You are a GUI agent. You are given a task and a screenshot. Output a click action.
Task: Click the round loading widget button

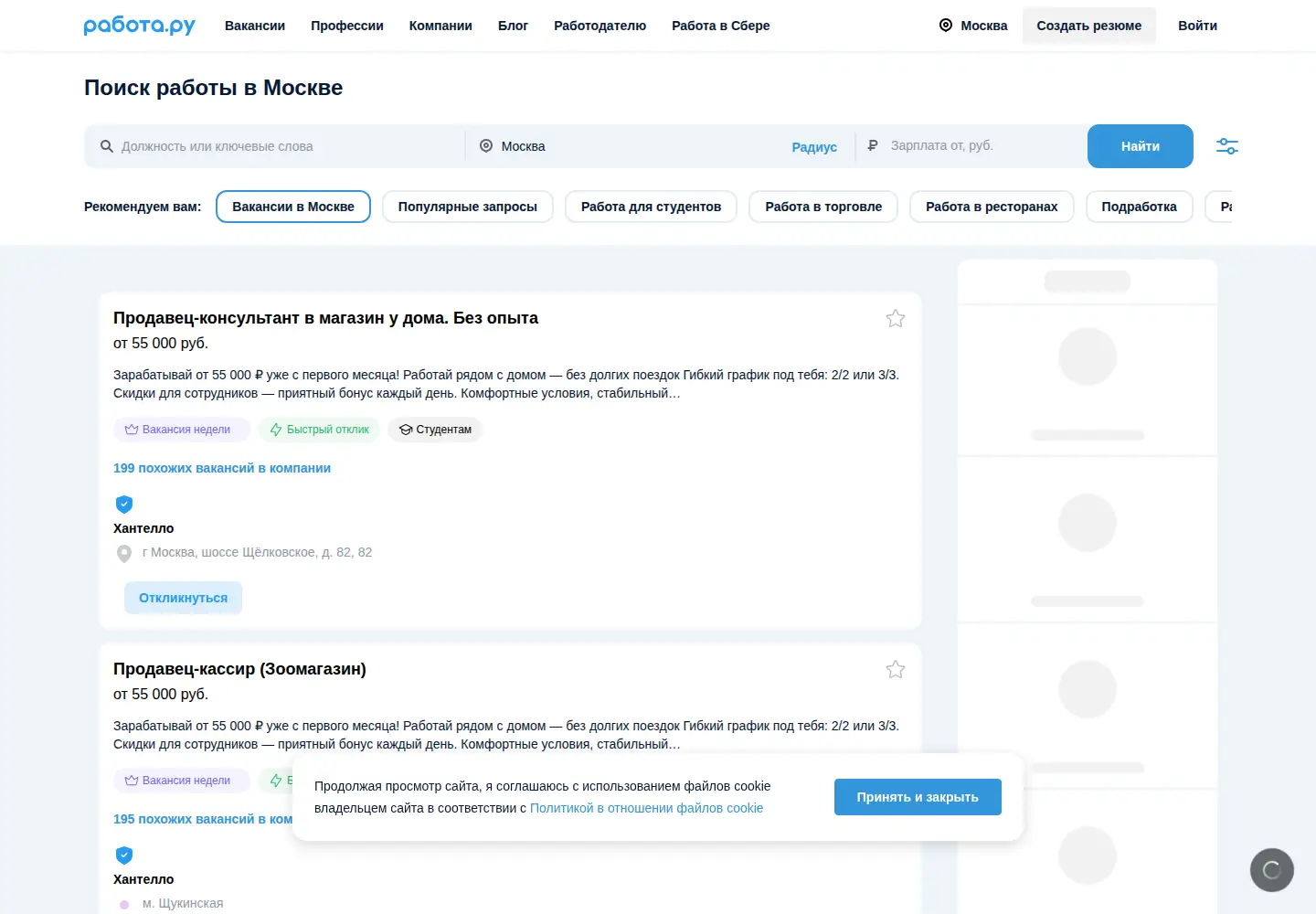(x=1272, y=870)
